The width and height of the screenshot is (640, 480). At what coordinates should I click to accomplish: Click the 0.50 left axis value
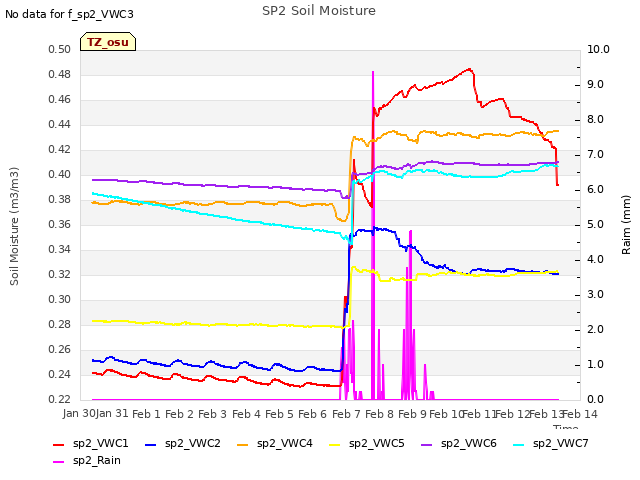[x=60, y=49]
